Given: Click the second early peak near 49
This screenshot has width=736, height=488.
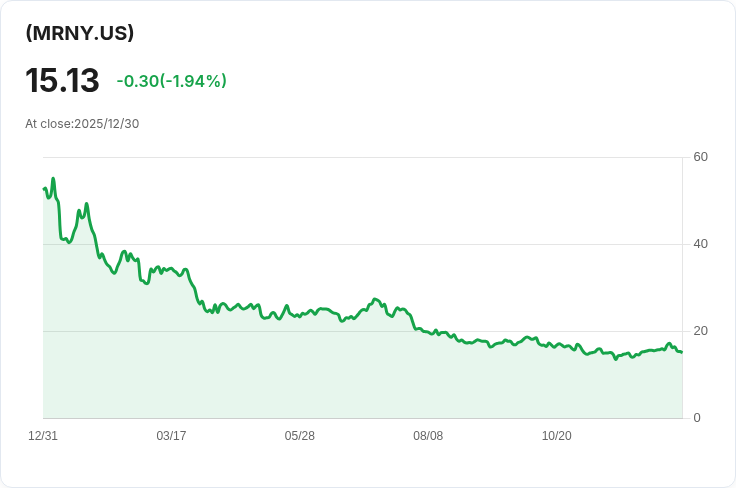Looking at the screenshot, I should [x=86, y=204].
